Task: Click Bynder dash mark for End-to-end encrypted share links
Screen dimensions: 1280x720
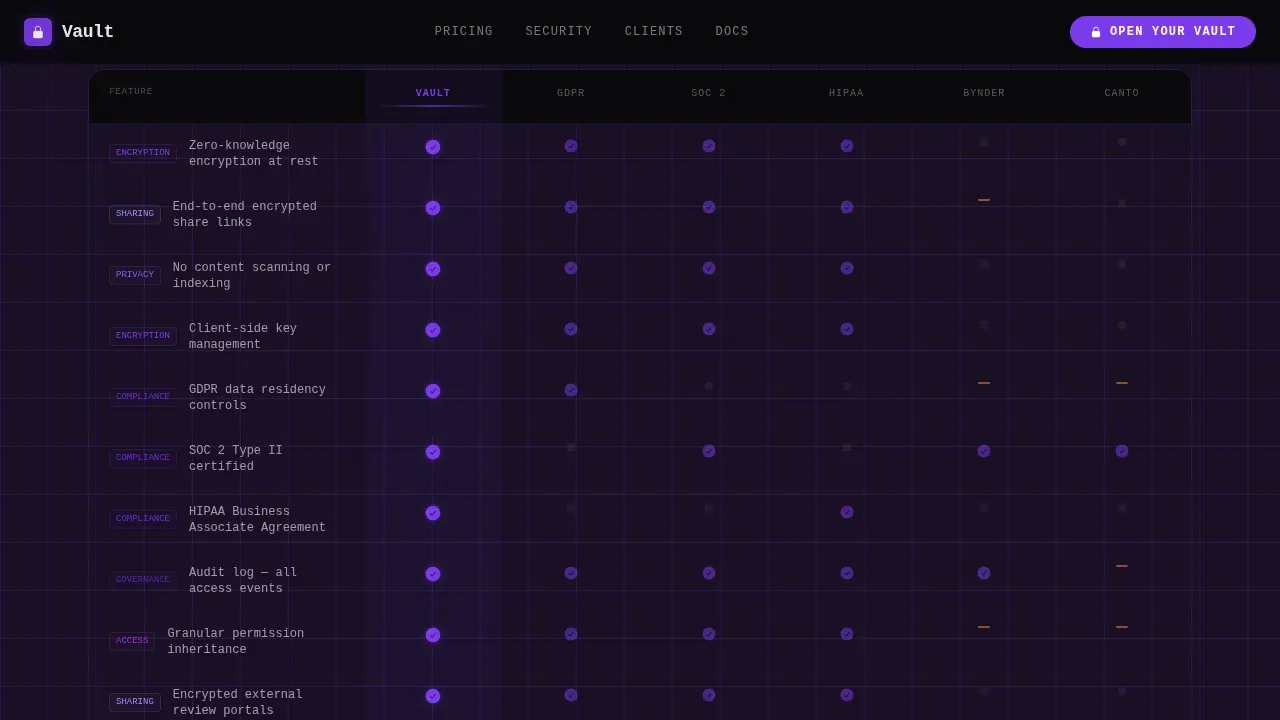Action: 984,200
